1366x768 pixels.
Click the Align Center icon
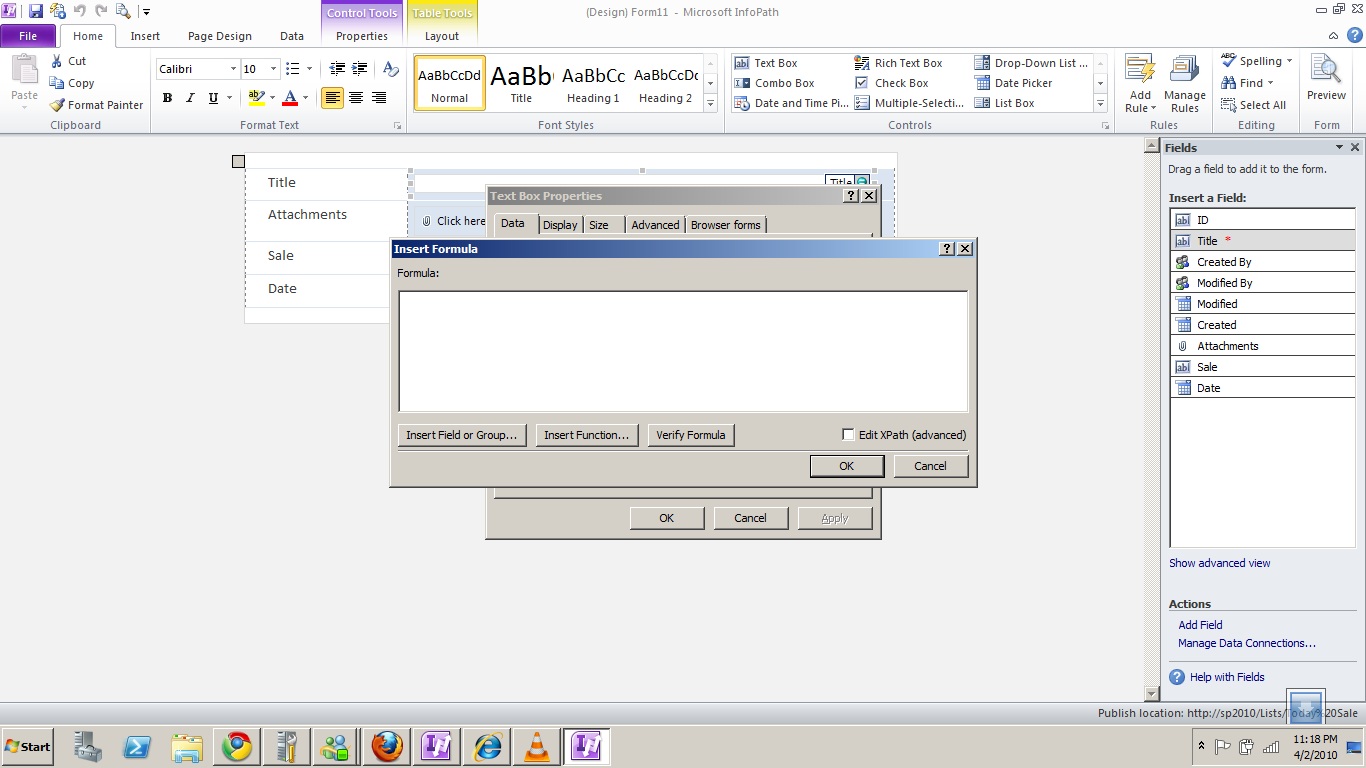pos(356,98)
